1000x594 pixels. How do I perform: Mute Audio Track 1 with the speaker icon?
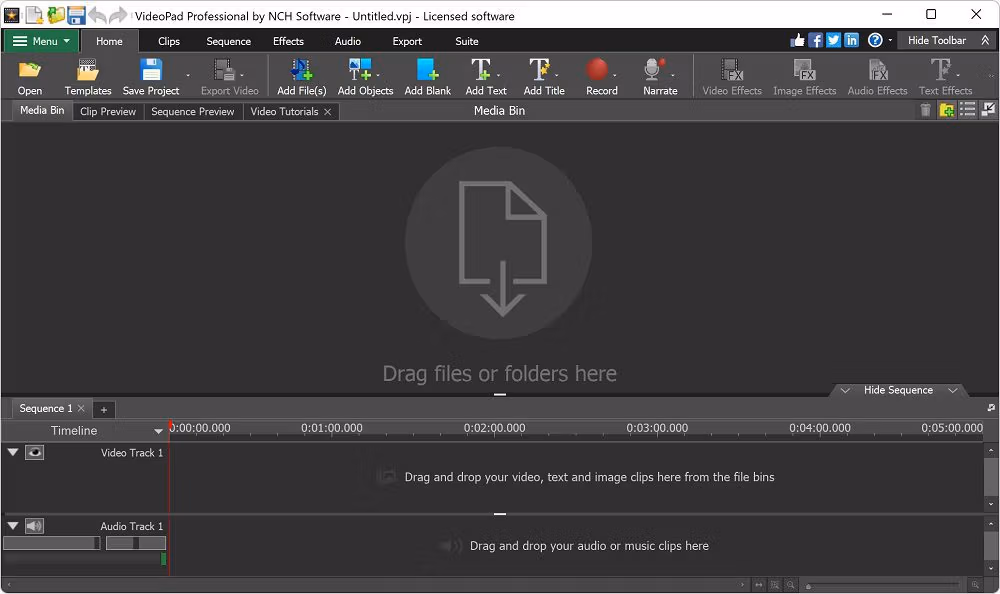(34, 526)
